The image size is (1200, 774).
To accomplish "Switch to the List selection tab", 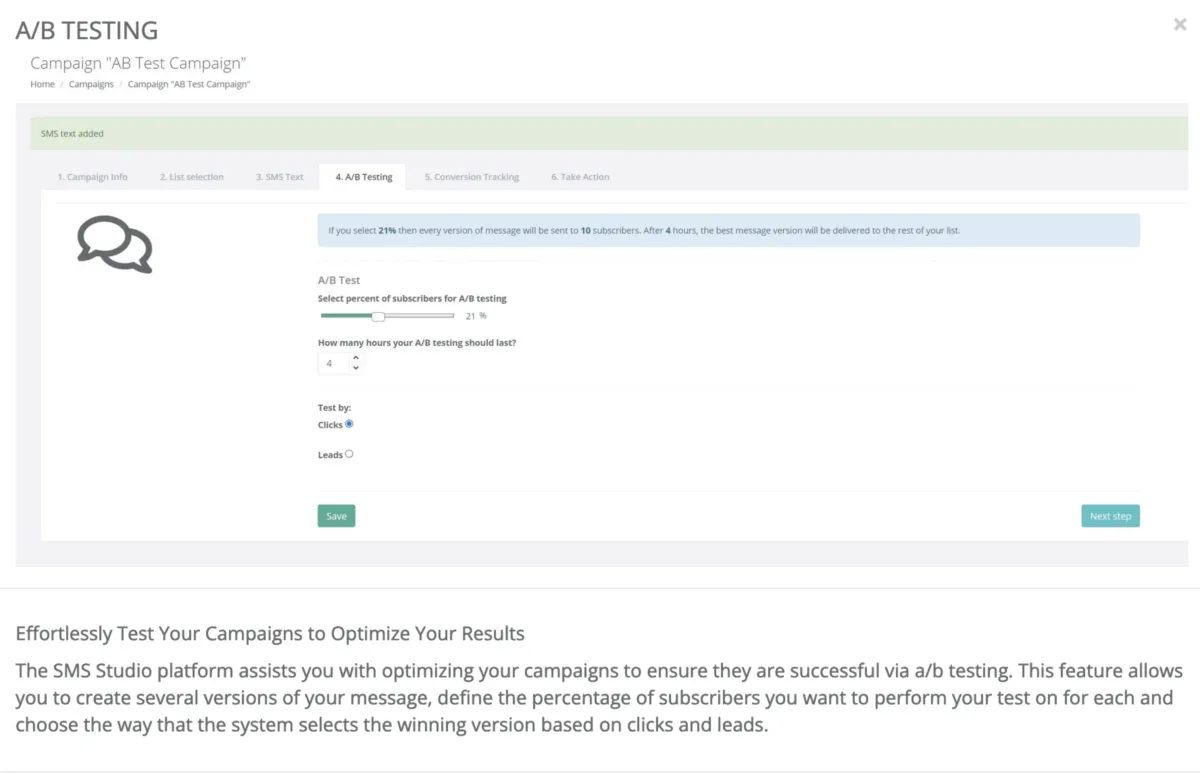I will 191,177.
